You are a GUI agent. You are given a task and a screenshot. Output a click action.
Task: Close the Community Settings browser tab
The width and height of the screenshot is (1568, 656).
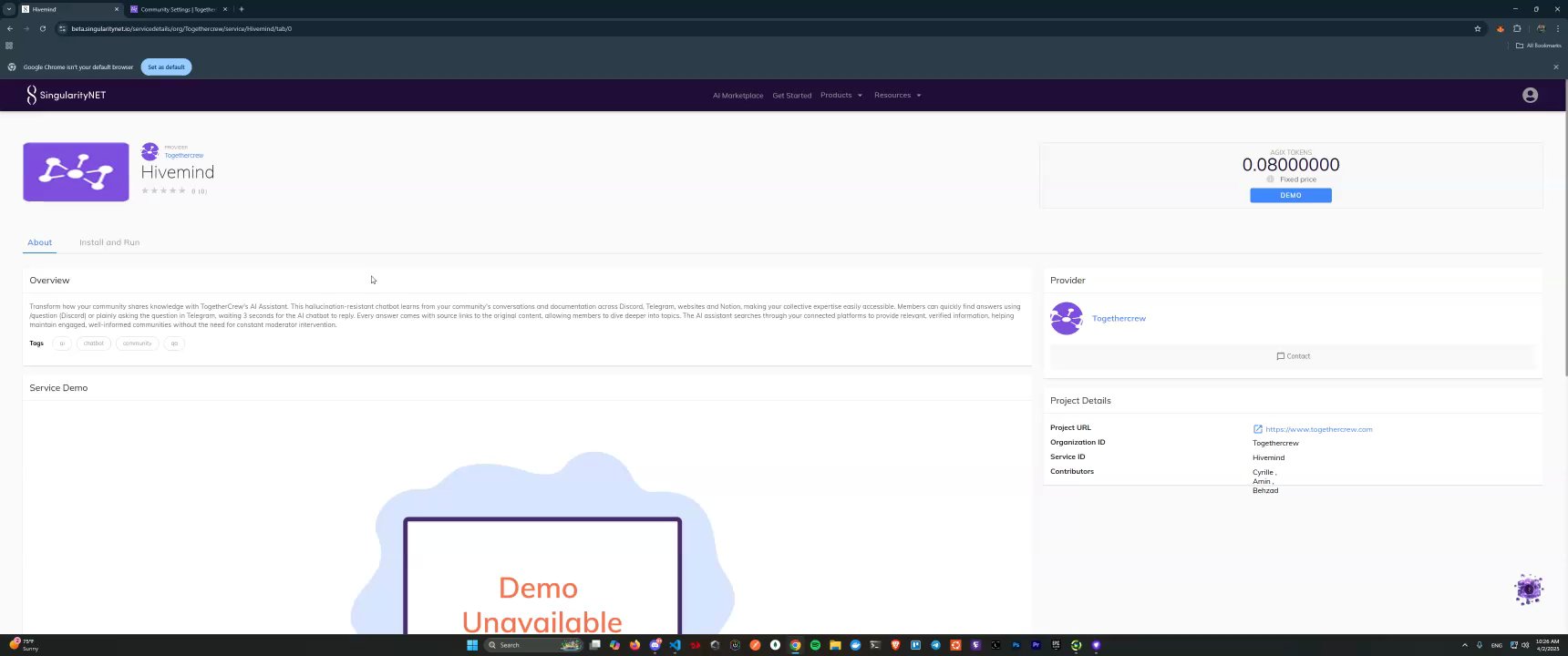[x=225, y=9]
